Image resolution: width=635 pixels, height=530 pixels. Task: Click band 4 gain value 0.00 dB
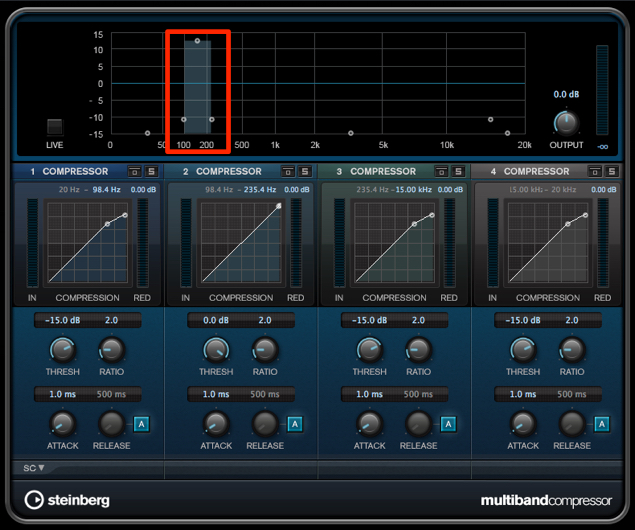[603, 189]
